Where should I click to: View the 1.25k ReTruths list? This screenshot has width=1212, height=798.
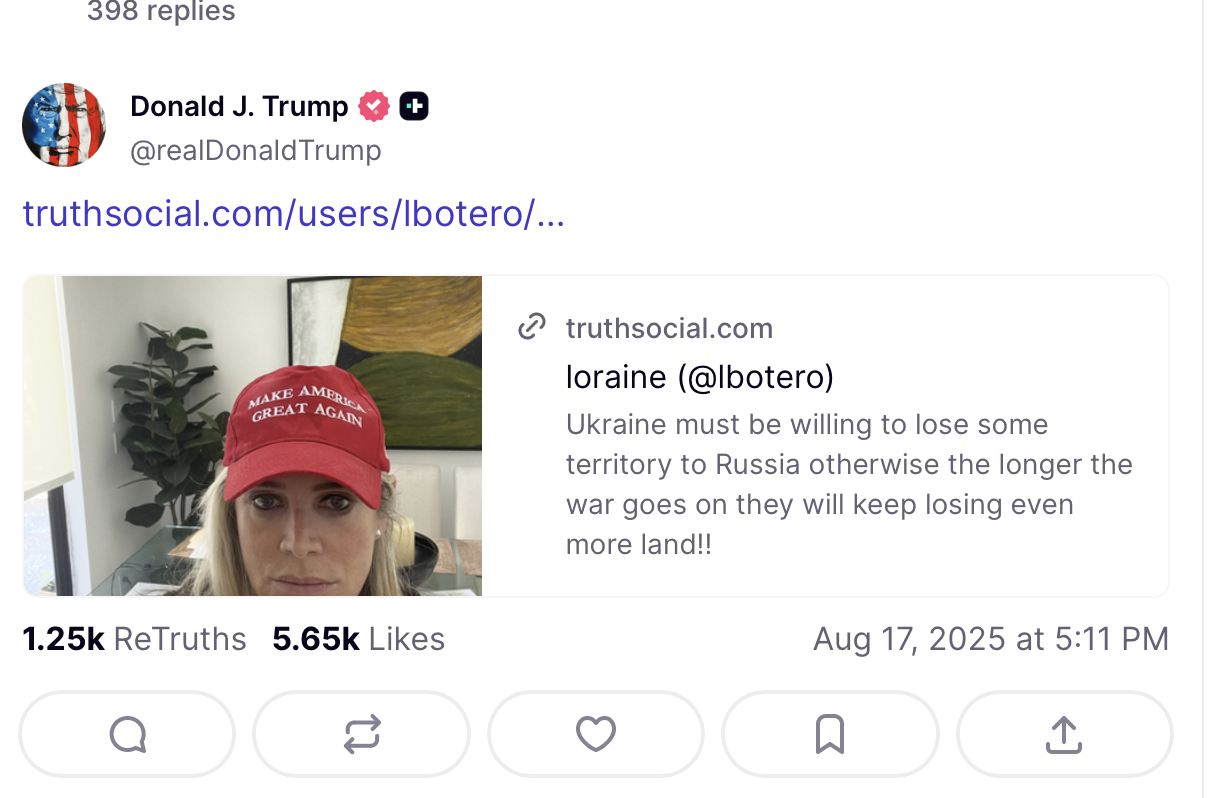pos(134,639)
